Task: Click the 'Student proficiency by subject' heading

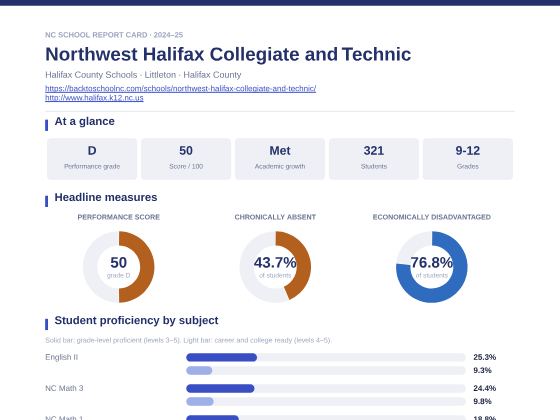Action: (136, 320)
